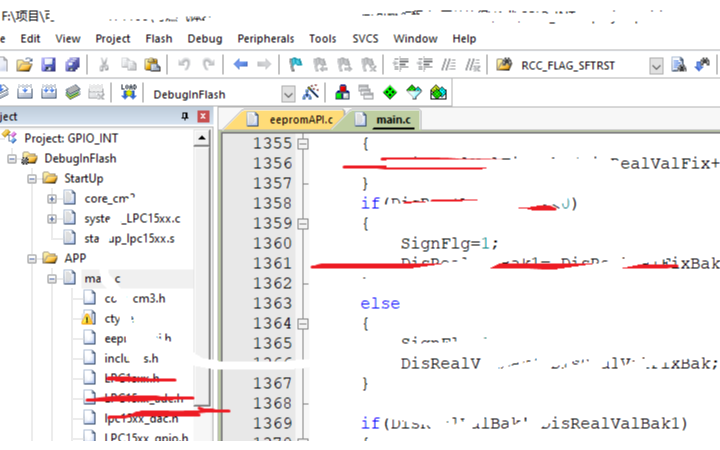Click the greyed Stop build icon
Screen dimensions: 720x450
point(96,93)
